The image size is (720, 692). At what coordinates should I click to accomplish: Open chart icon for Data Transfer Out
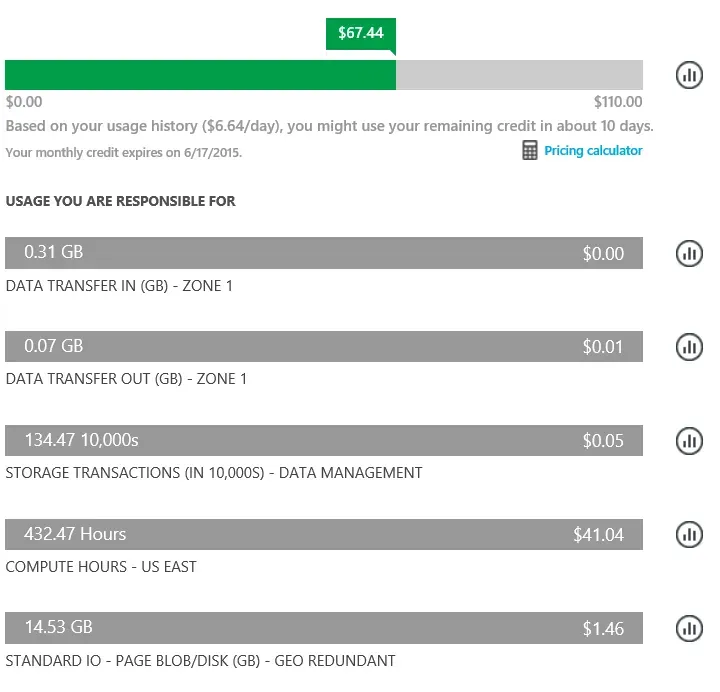689,347
